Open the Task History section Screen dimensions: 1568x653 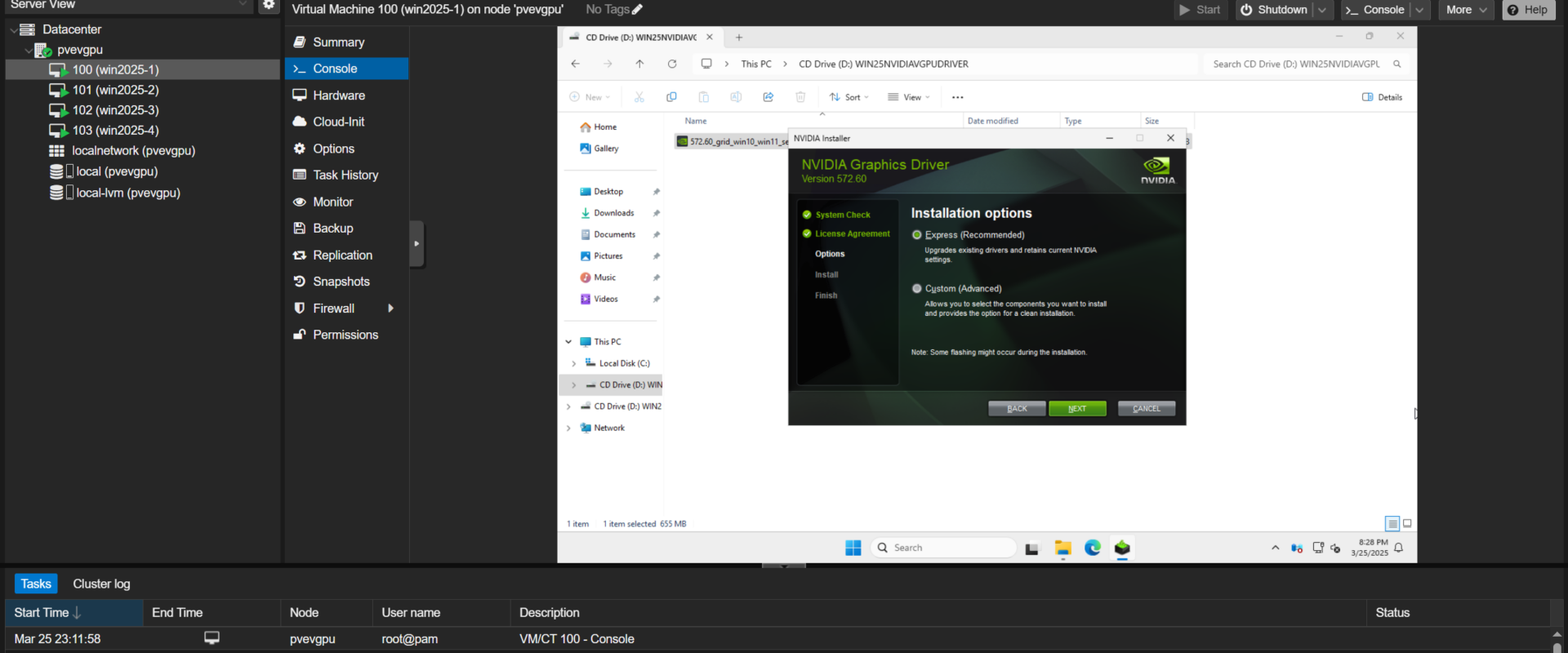tap(347, 175)
